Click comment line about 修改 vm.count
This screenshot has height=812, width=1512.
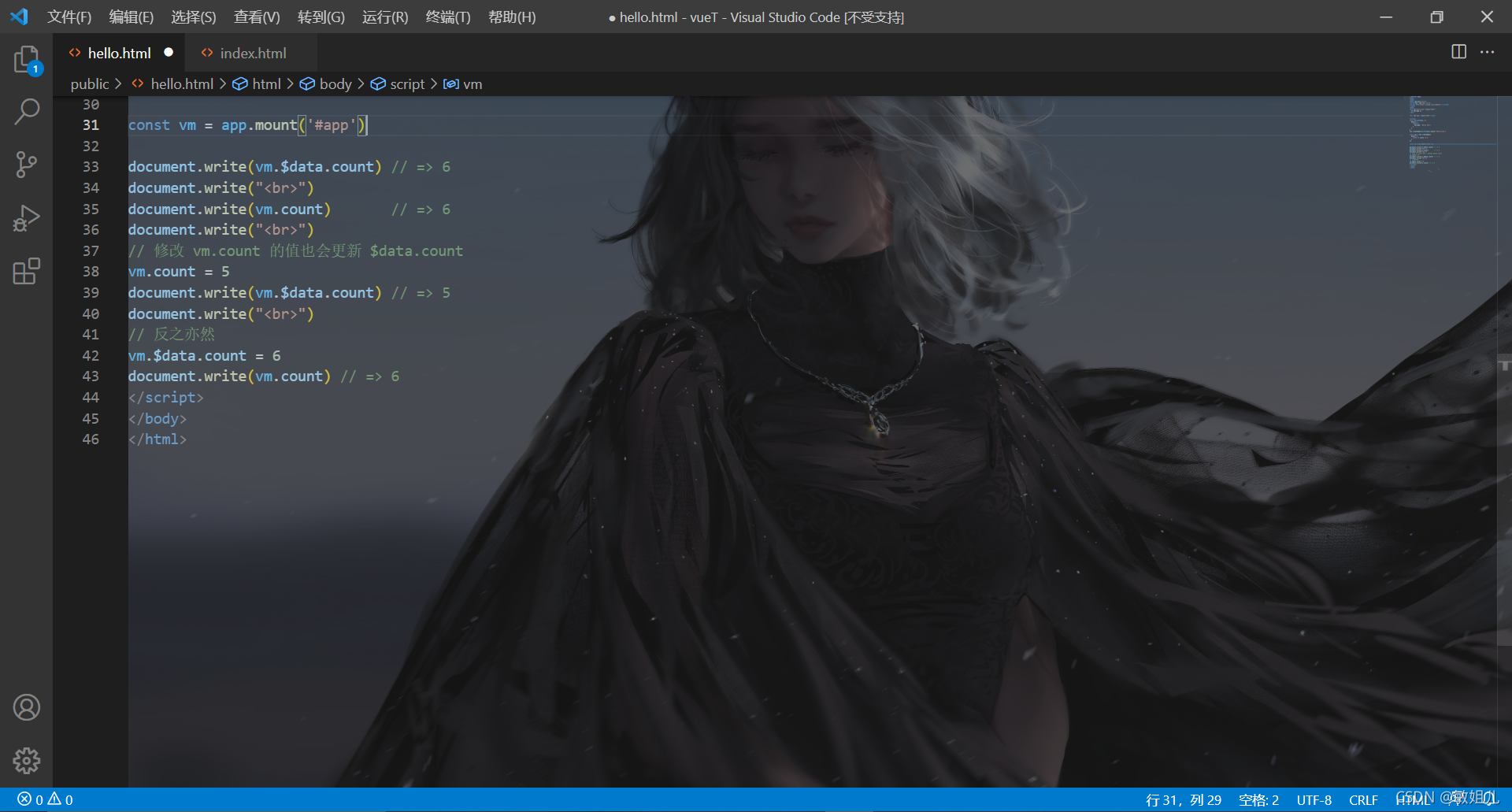coord(295,250)
